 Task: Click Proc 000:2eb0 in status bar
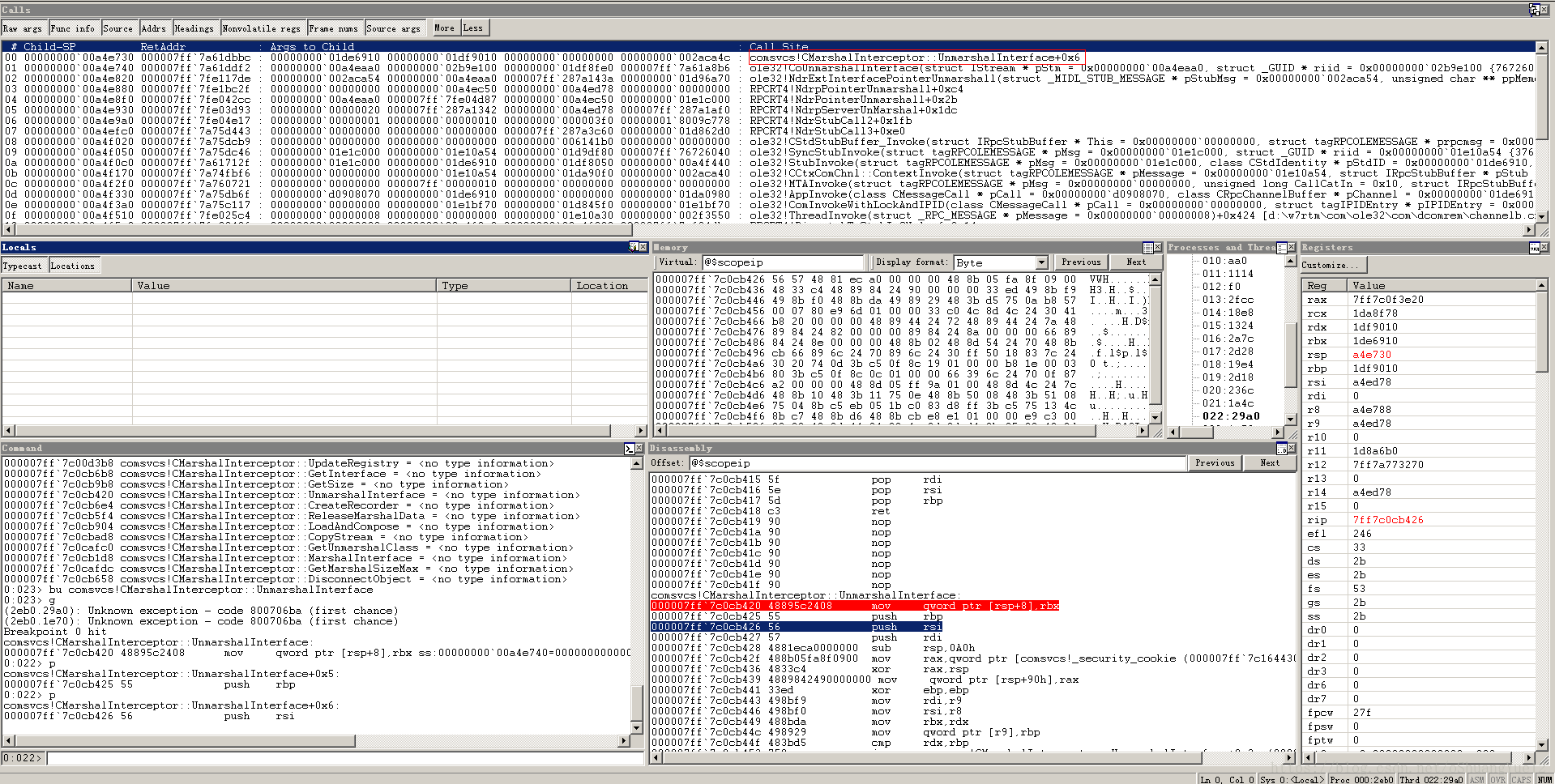[1361, 779]
